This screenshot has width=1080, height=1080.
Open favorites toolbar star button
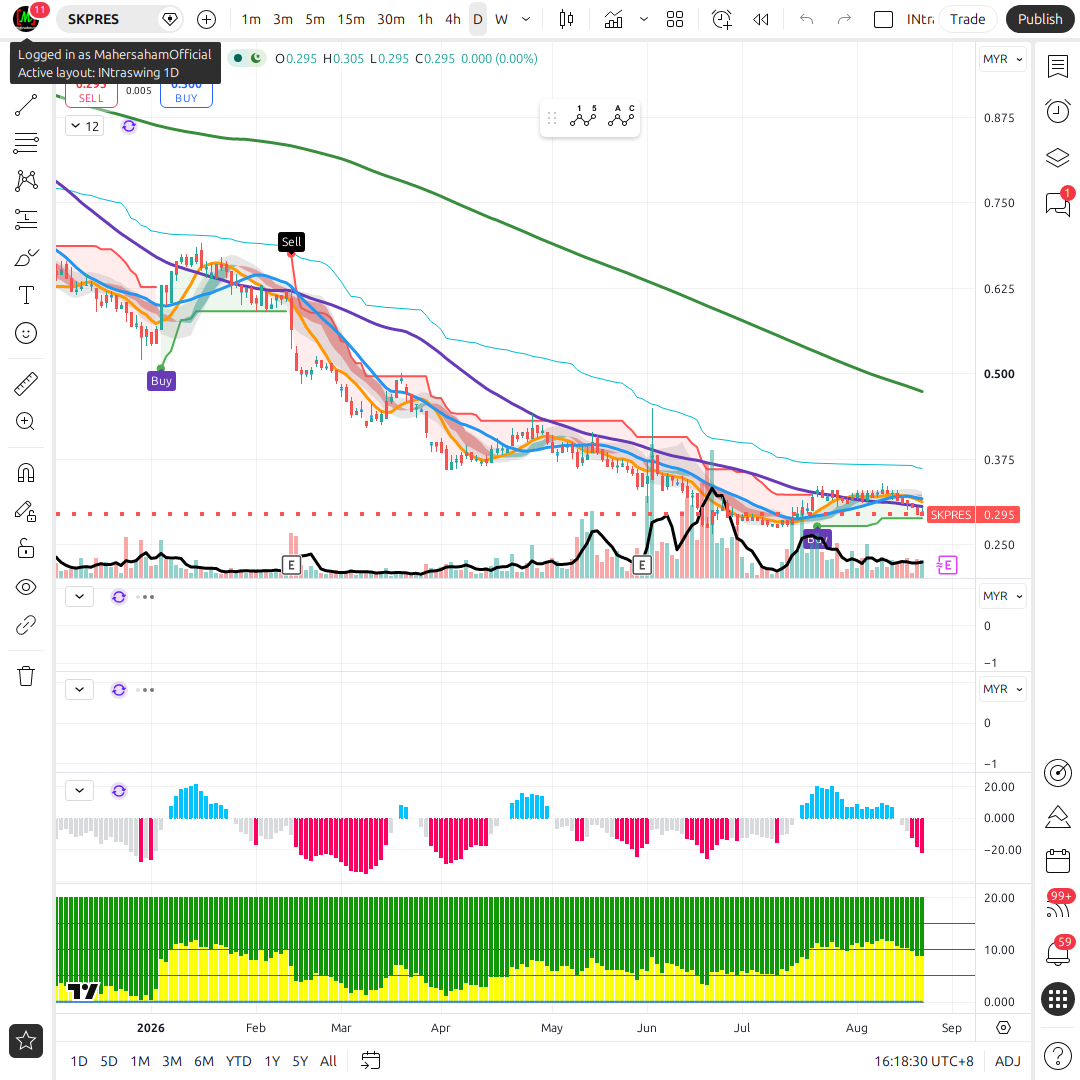26,1041
